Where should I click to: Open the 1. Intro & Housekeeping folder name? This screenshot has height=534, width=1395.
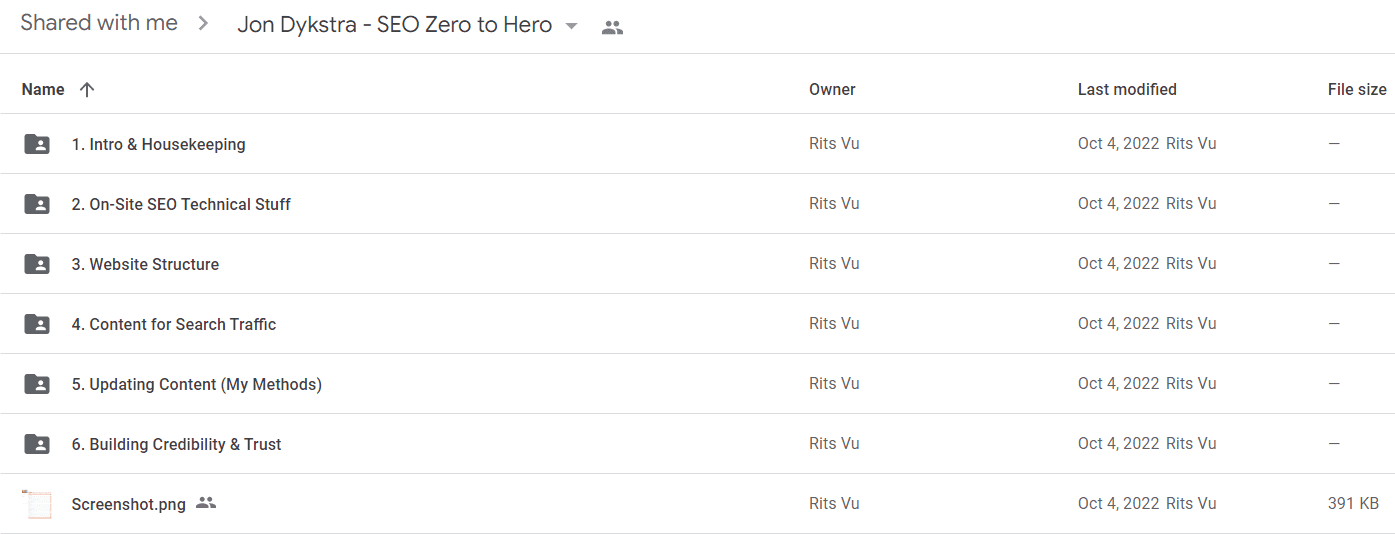158,144
